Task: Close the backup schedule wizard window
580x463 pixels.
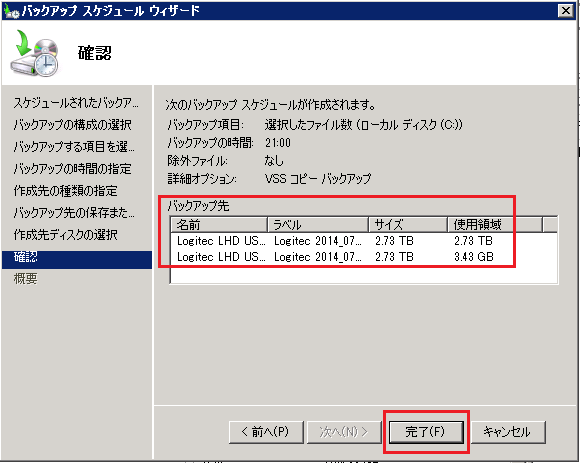Action: click(x=565, y=11)
